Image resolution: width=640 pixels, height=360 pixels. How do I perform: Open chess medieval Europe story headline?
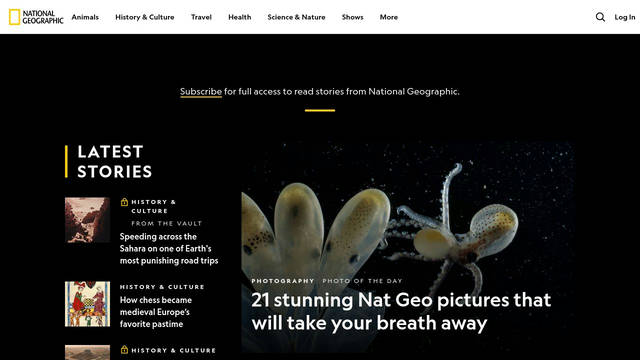156,312
